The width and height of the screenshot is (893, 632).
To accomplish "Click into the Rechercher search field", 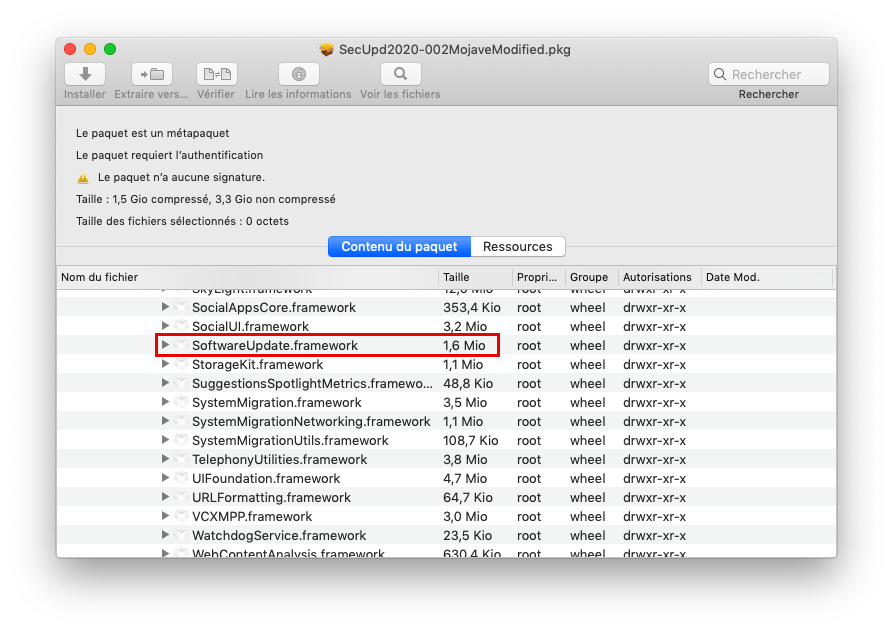I will coord(769,75).
